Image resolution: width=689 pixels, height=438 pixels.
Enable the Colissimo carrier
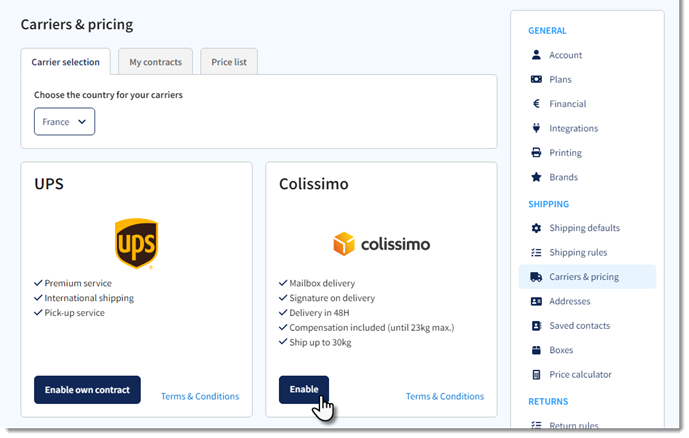click(304, 390)
